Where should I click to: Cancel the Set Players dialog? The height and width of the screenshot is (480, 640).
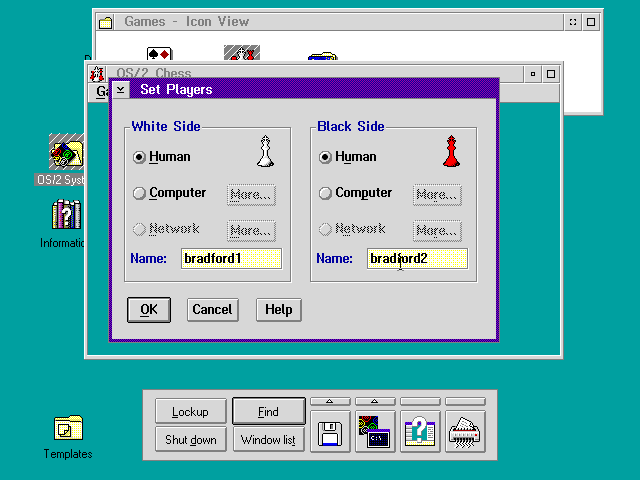[x=213, y=310]
